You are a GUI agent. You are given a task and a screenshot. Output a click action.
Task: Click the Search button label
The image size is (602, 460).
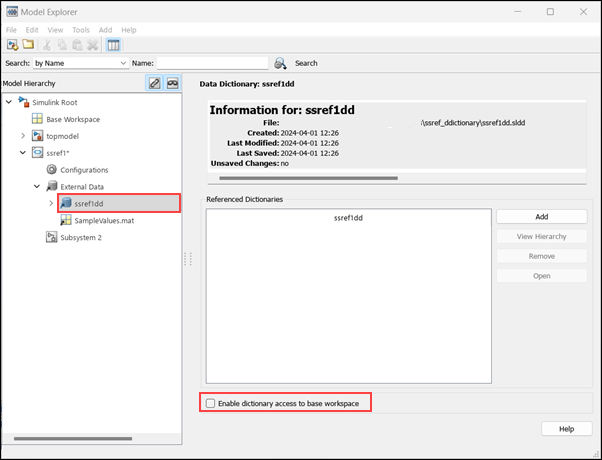click(306, 63)
